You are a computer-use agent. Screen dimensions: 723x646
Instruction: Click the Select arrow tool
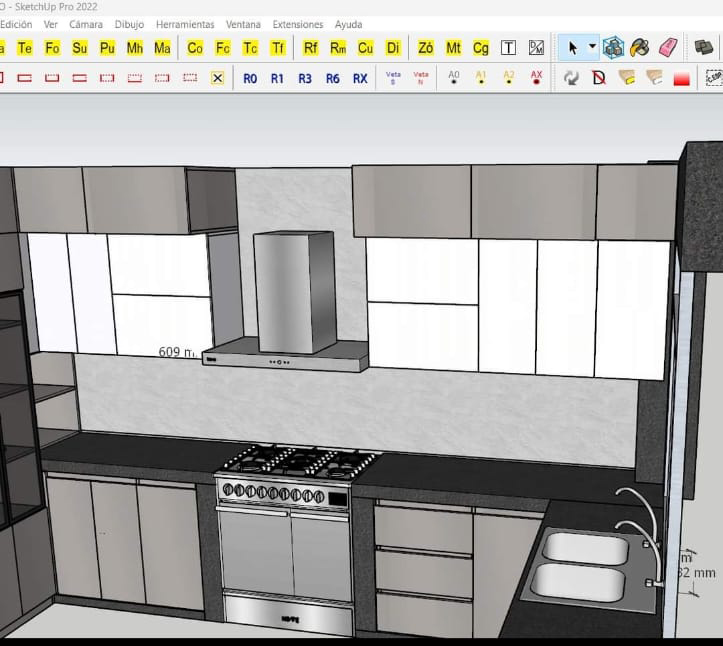[x=573, y=47]
